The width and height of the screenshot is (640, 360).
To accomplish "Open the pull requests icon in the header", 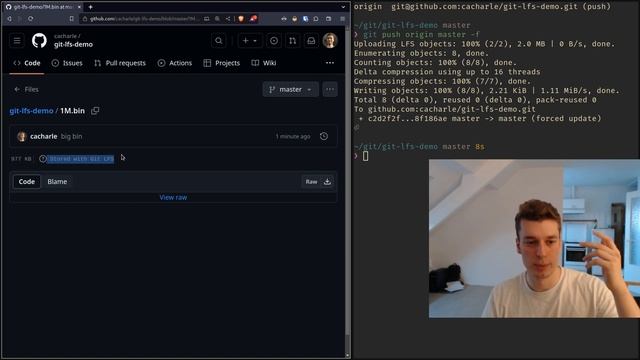I will point(293,41).
